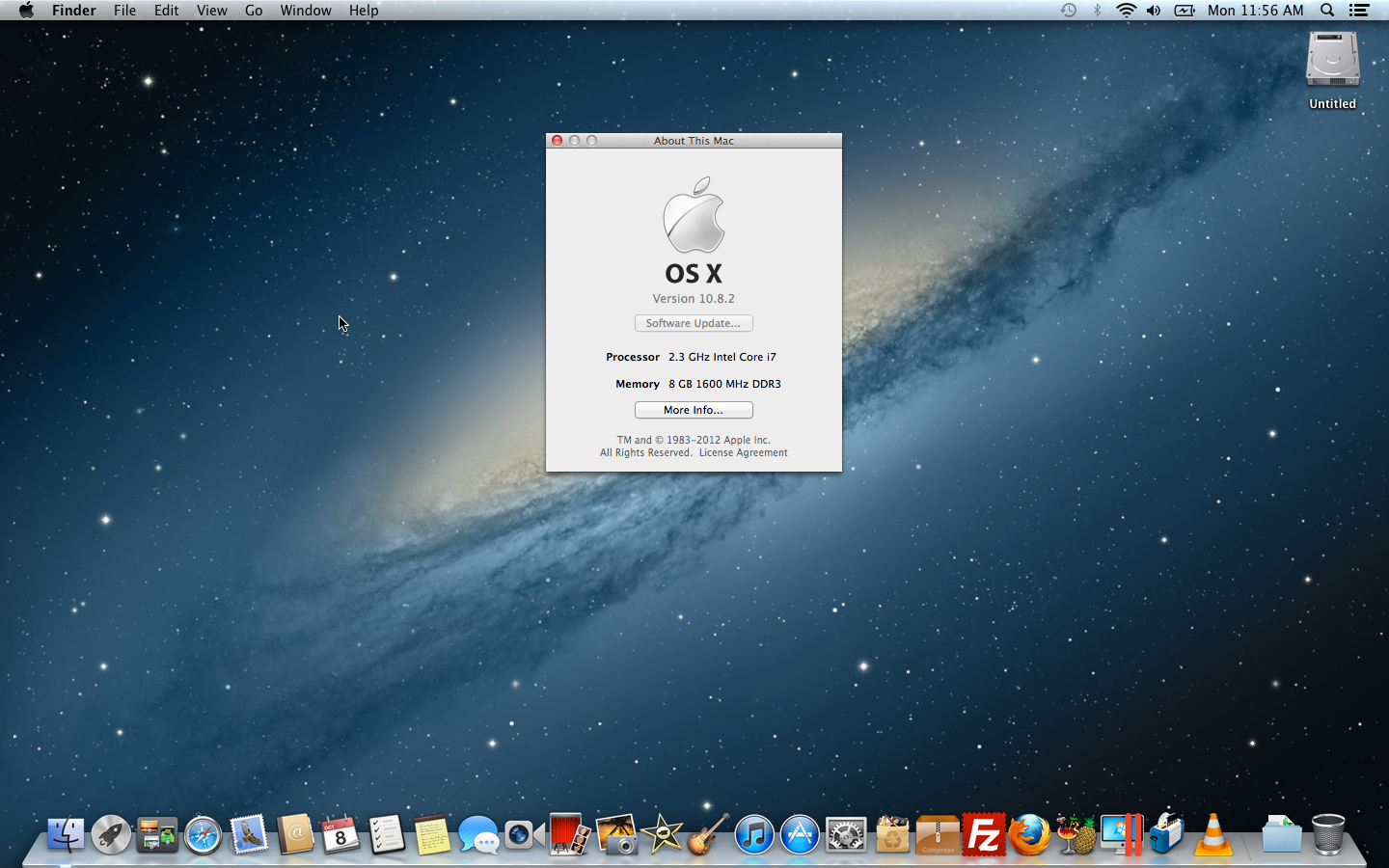Open FileZilla icon in the Dock
Viewport: 1389px width, 868px height.
984,835
